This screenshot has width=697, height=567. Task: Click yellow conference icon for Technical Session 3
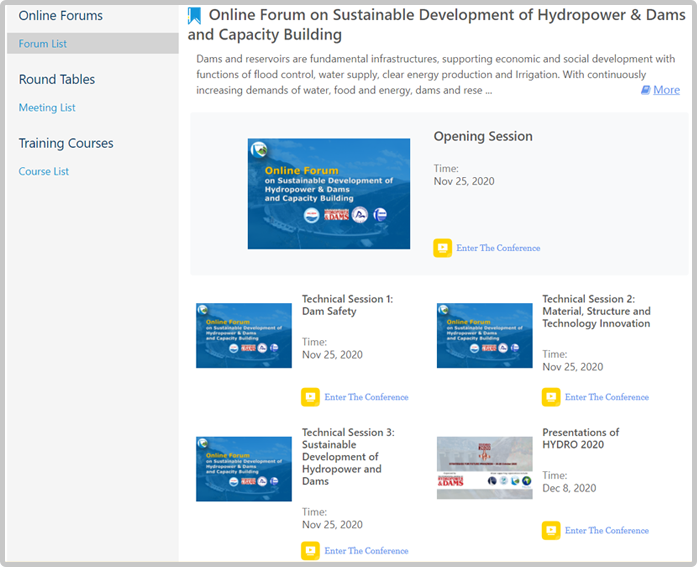310,550
